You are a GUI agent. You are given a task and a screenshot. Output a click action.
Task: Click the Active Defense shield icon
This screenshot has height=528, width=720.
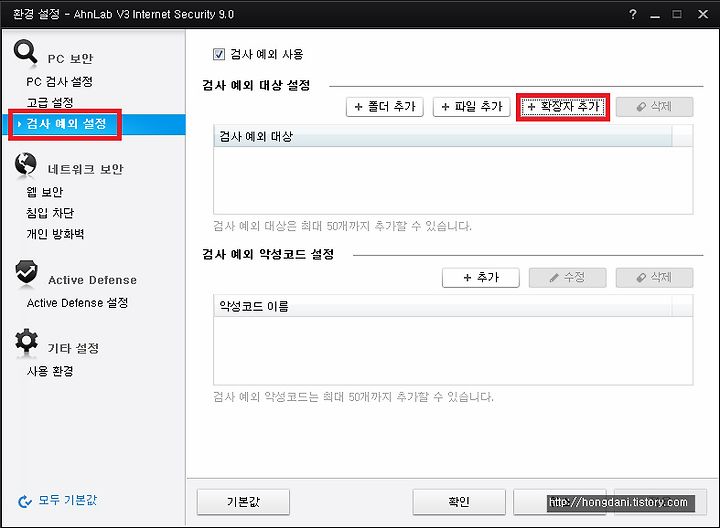pos(26,272)
